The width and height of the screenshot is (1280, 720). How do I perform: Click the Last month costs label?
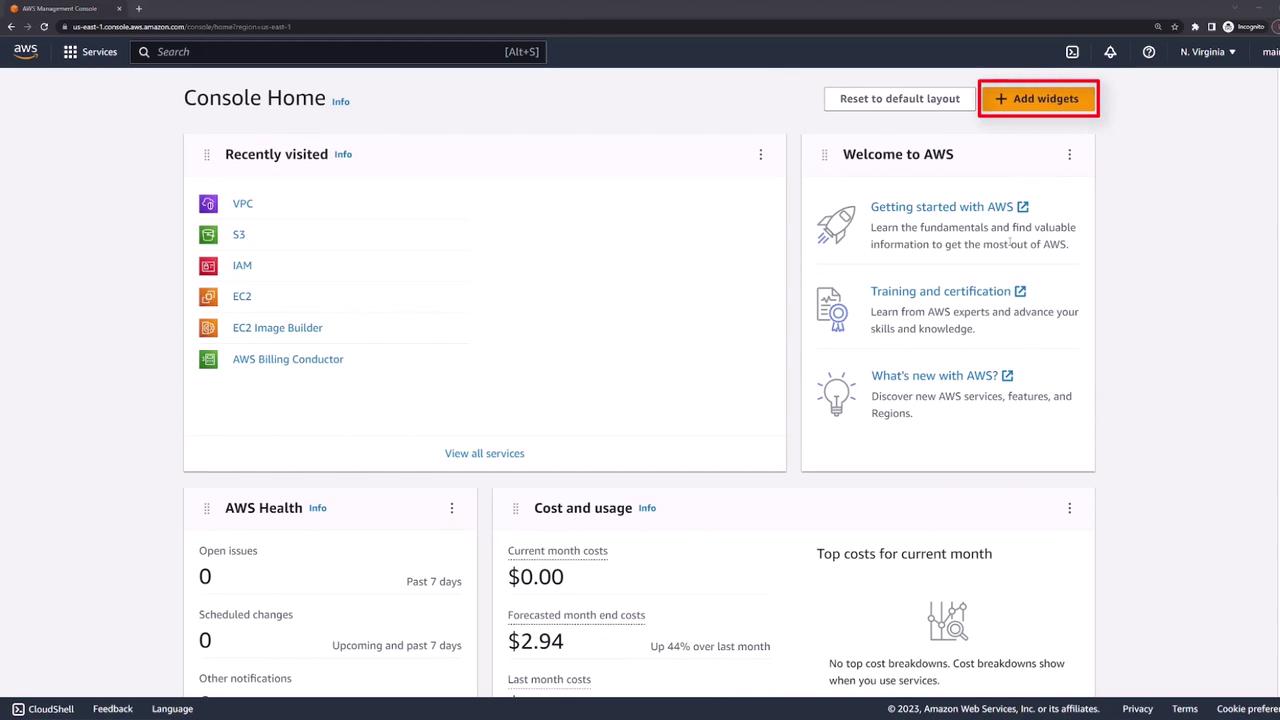(x=550, y=680)
